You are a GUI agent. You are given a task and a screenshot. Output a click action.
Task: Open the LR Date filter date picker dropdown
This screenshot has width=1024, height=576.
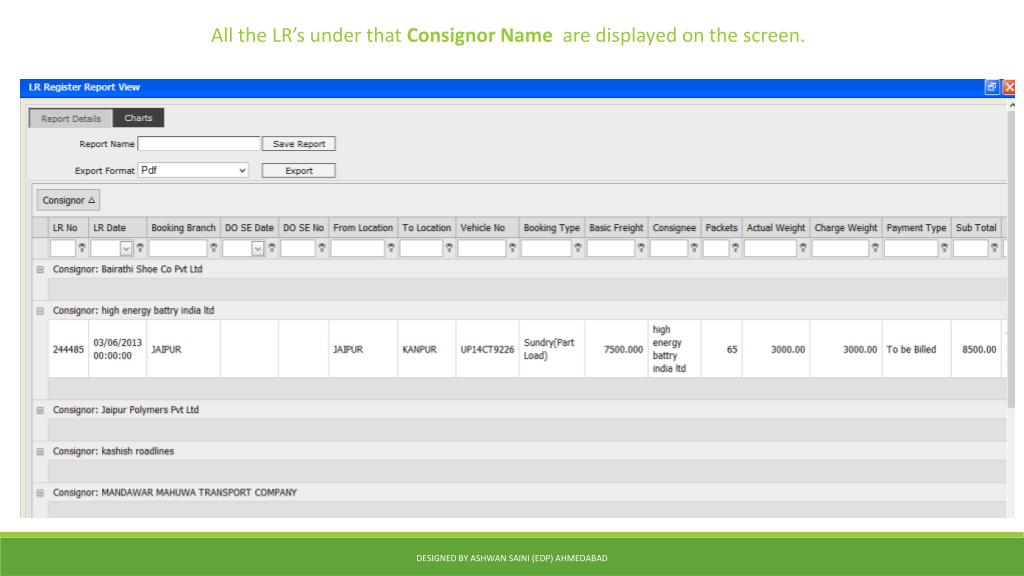coord(126,248)
